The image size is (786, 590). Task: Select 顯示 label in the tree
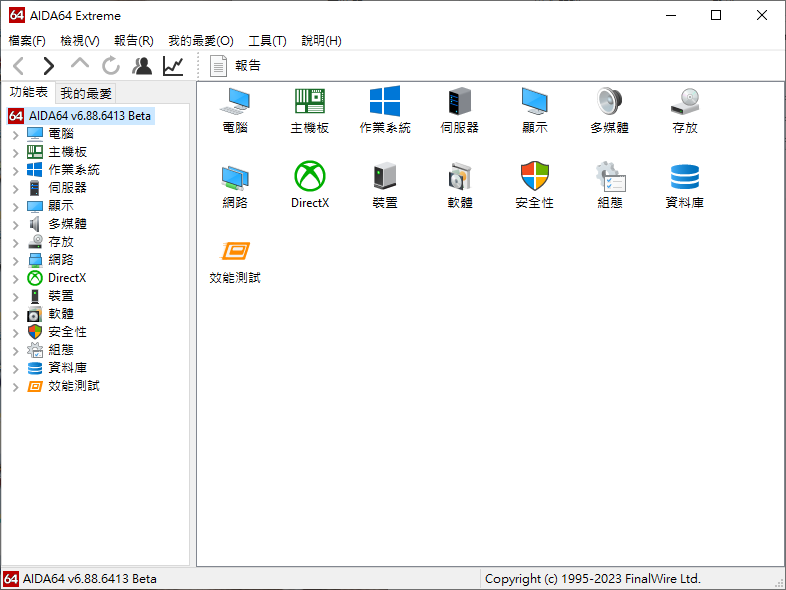click(61, 206)
